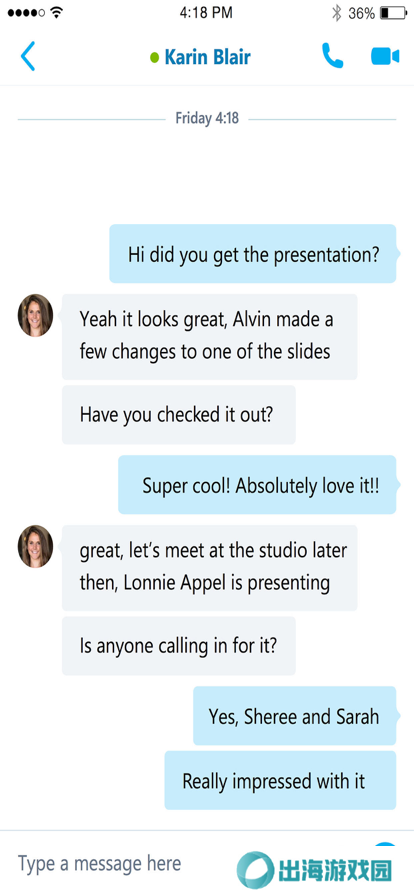This screenshot has height=896, width=414.
Task: Start a voice call with phone icon
Action: point(332,56)
